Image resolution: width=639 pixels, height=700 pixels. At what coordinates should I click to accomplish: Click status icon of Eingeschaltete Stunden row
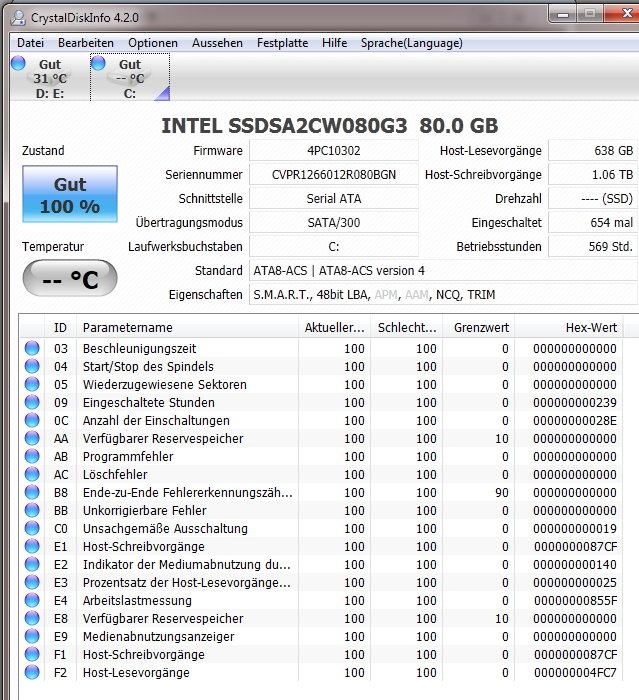[32, 402]
